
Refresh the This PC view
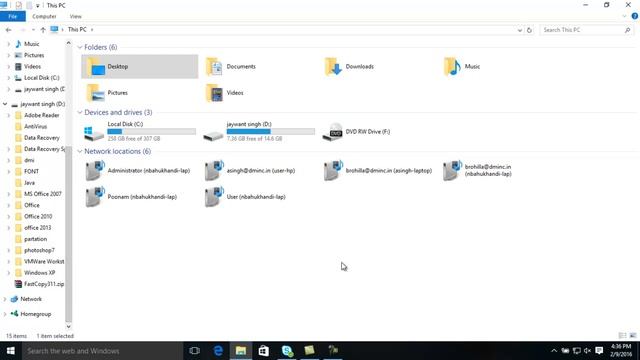529,30
